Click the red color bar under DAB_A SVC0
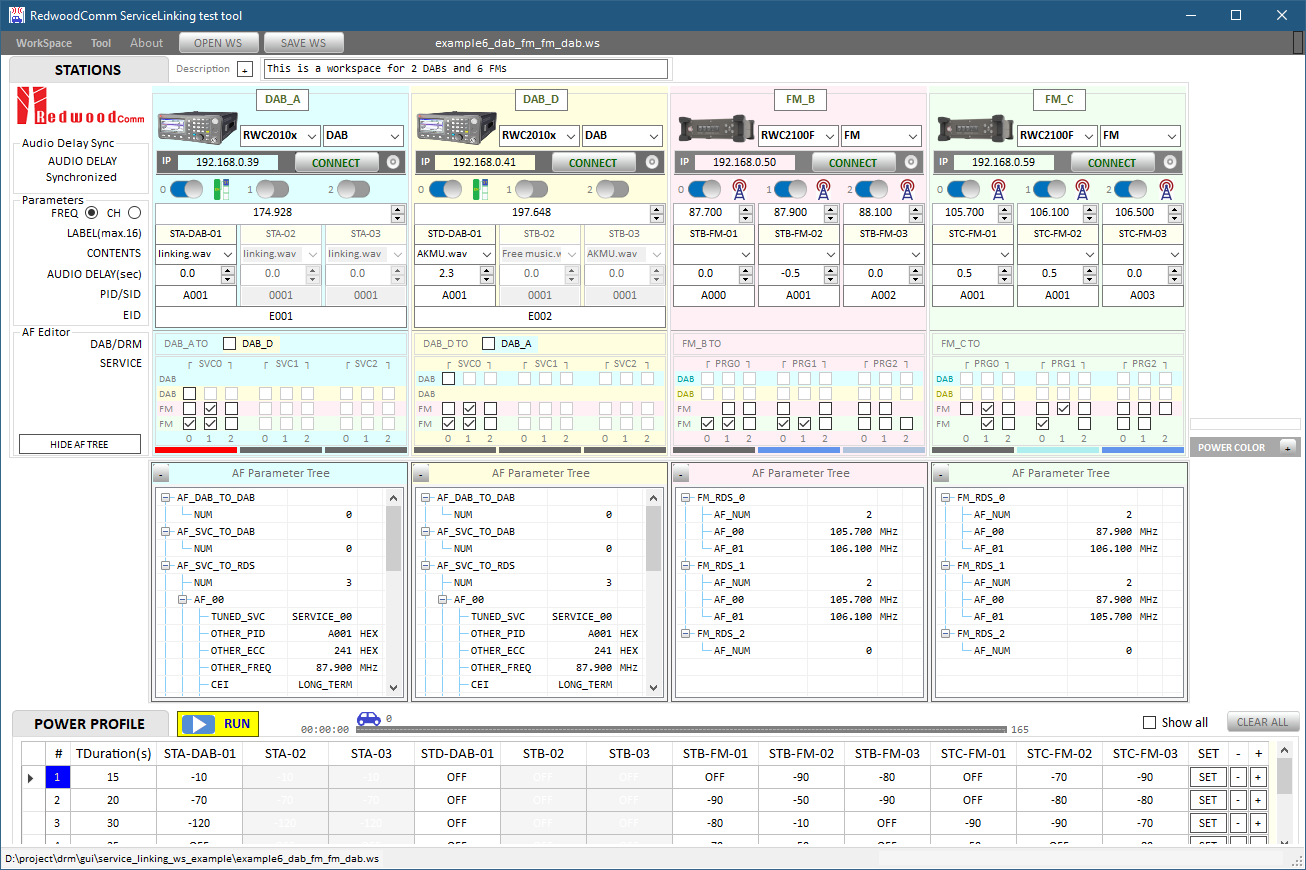This screenshot has width=1306, height=870. click(195, 450)
